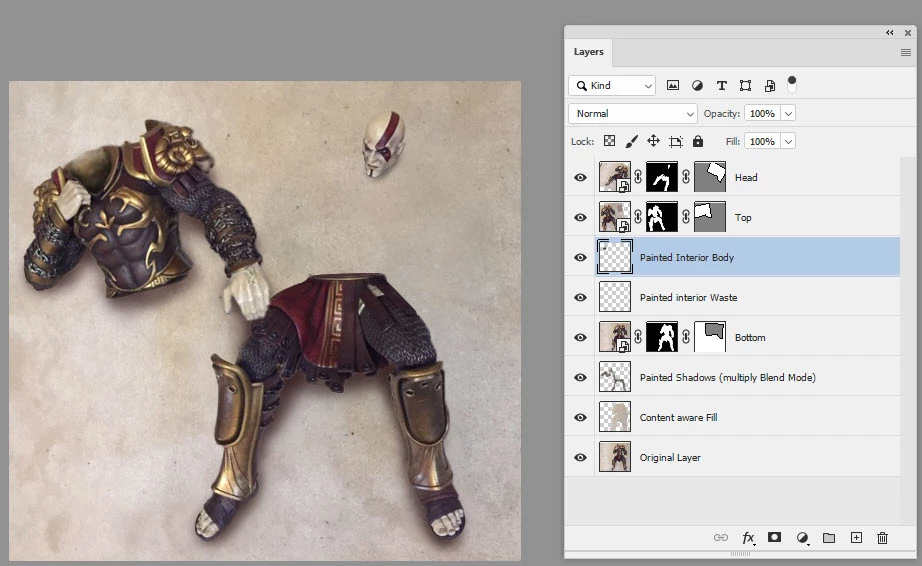
Task: Click the lock transparent pixels icon
Action: pyautogui.click(x=609, y=142)
